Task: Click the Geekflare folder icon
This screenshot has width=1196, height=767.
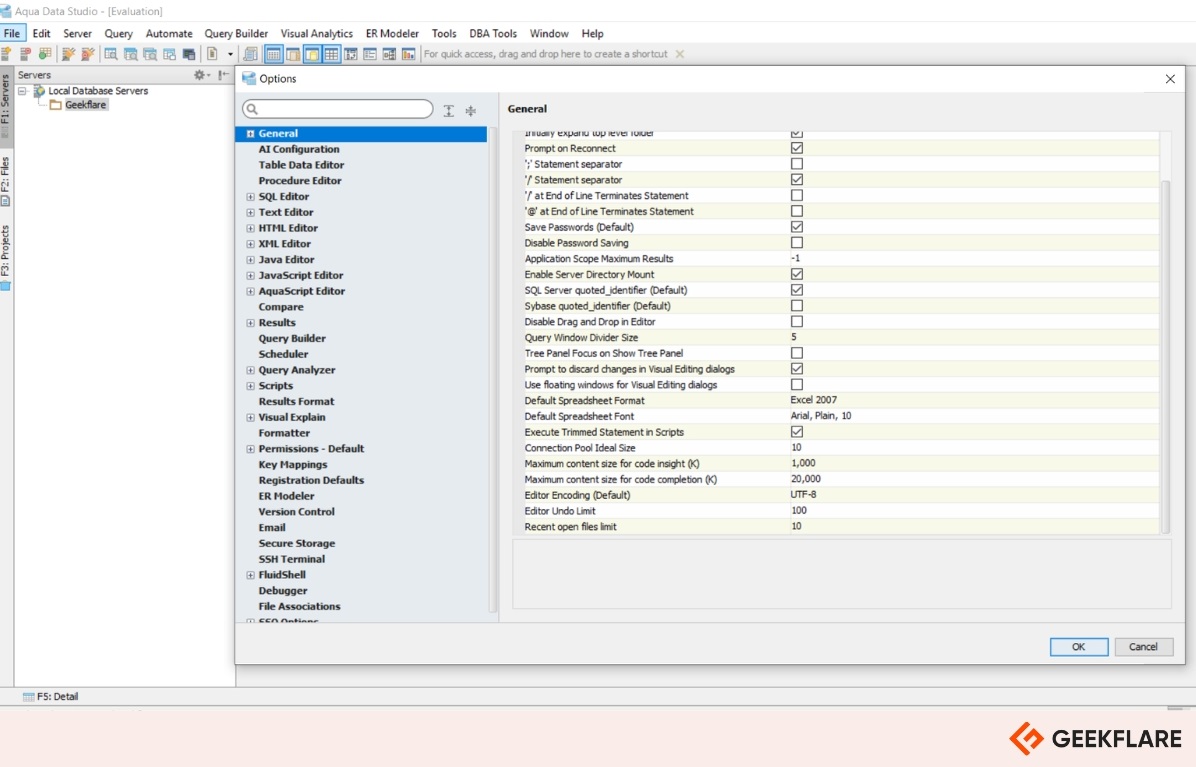Action: coord(56,105)
